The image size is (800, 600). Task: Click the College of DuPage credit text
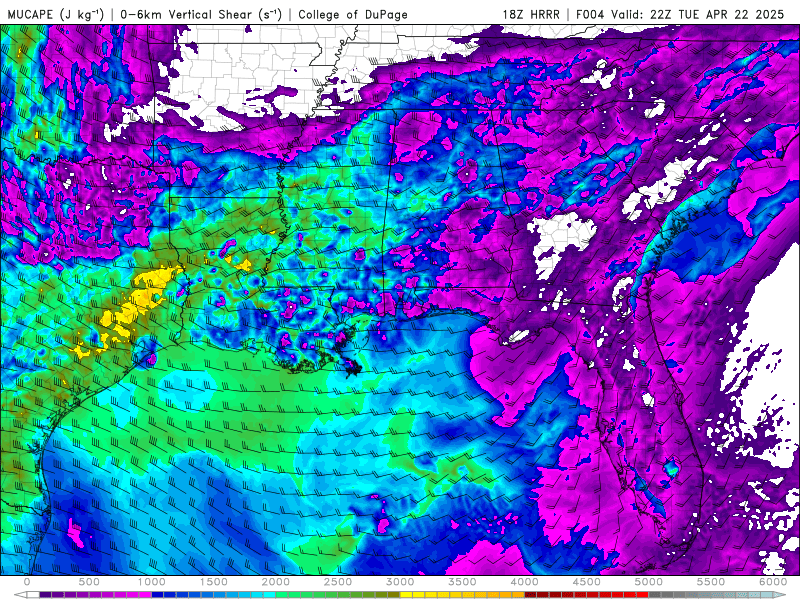pos(353,14)
